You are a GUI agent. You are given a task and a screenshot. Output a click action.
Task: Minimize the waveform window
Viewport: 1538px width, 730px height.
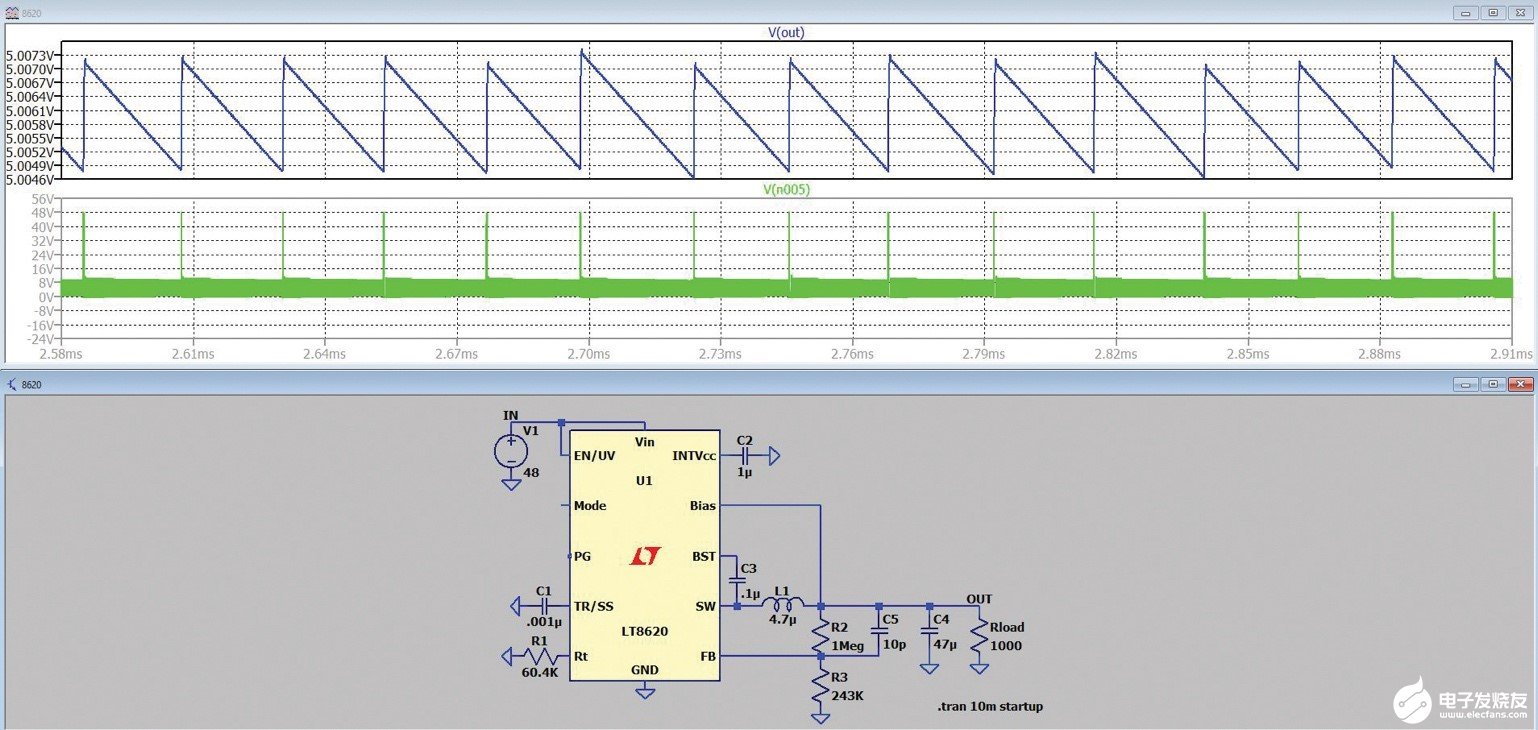click(1465, 12)
